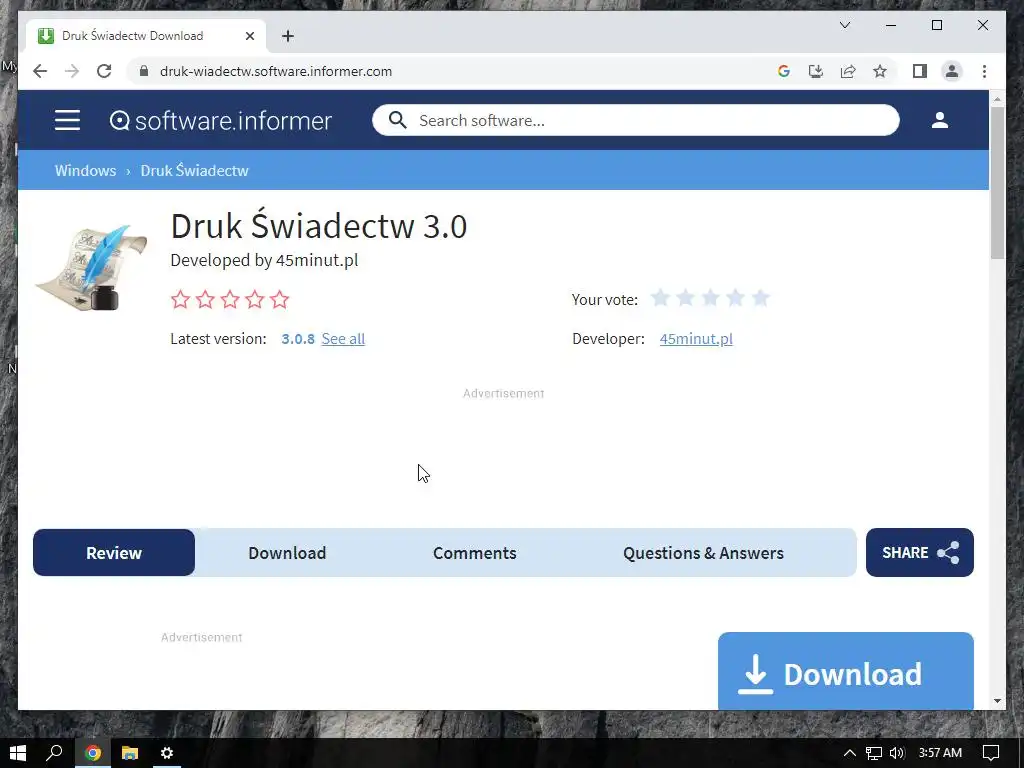The height and width of the screenshot is (768, 1024).
Task: Open the See all versions link
Action: pyautogui.click(x=343, y=338)
